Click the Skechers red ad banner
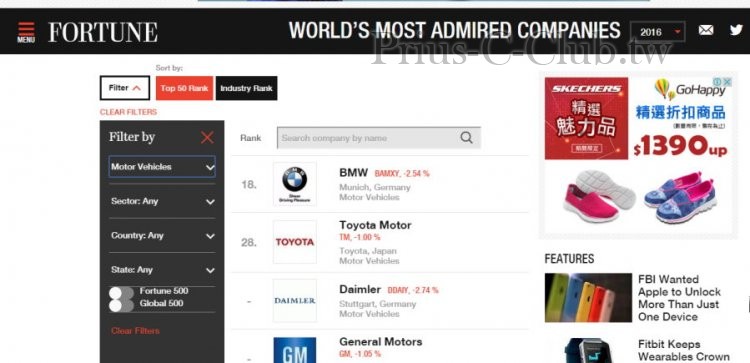Image resolution: width=750 pixels, height=363 pixels. pos(586,118)
